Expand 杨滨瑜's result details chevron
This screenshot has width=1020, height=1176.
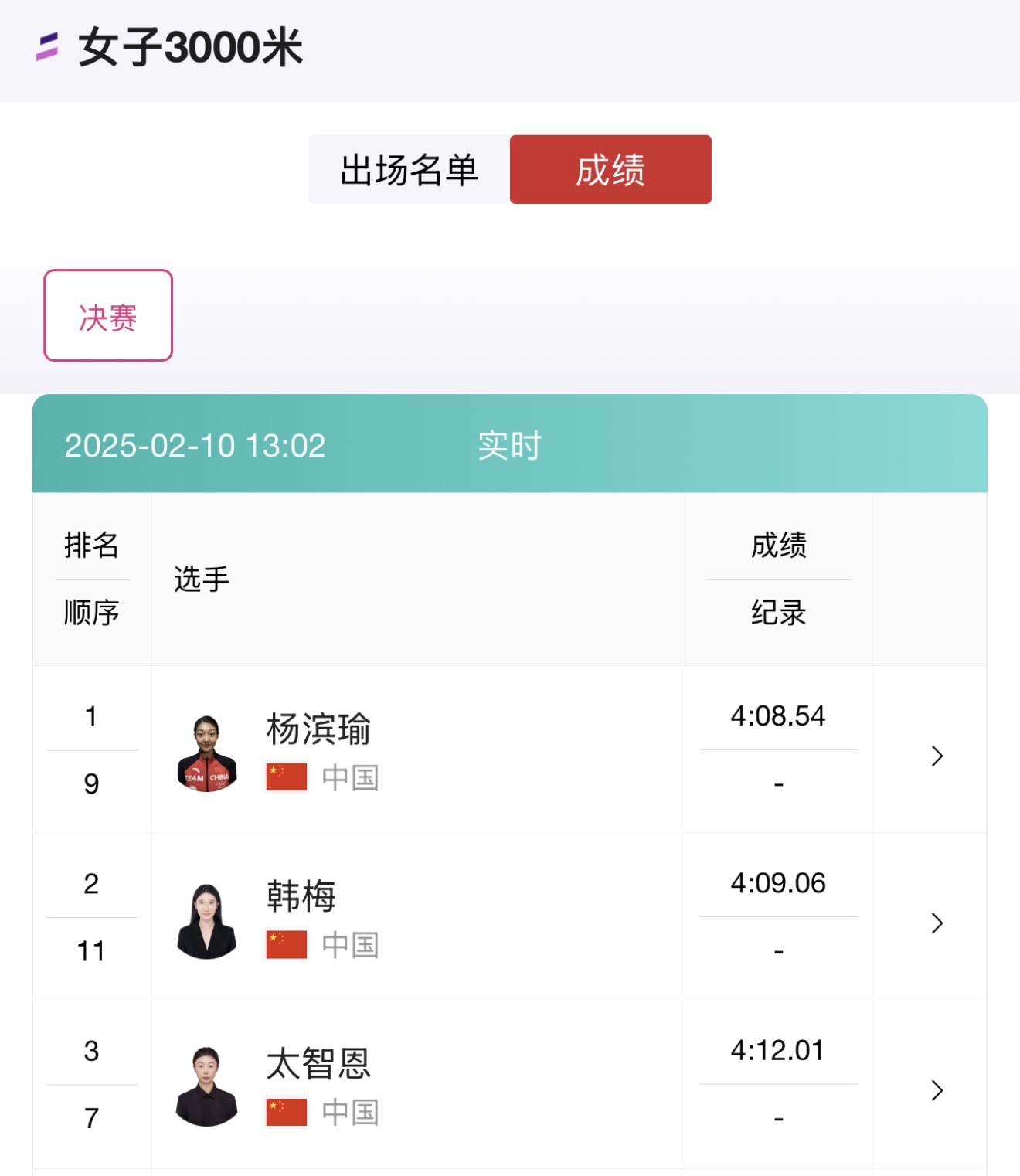[x=937, y=756]
